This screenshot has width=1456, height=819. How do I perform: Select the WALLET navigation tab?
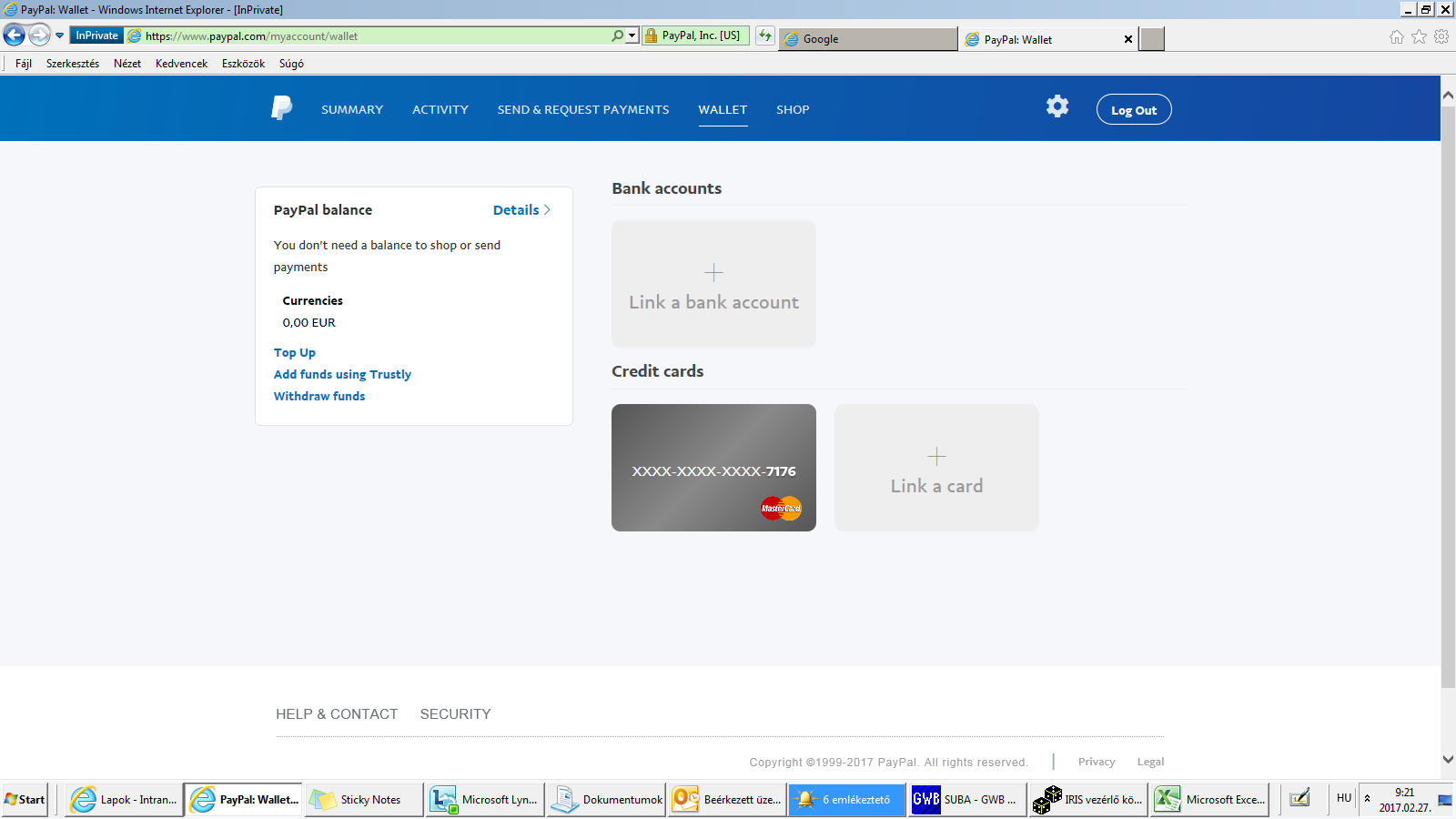(x=723, y=110)
